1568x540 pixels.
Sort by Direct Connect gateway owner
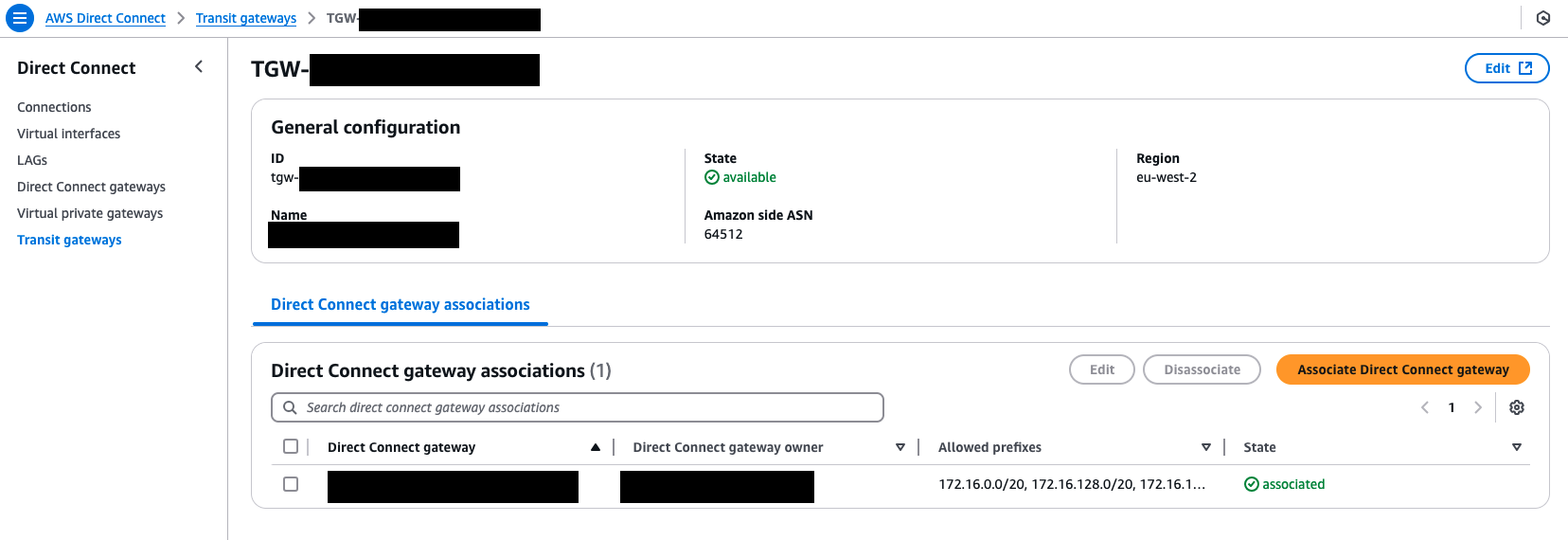click(x=900, y=447)
